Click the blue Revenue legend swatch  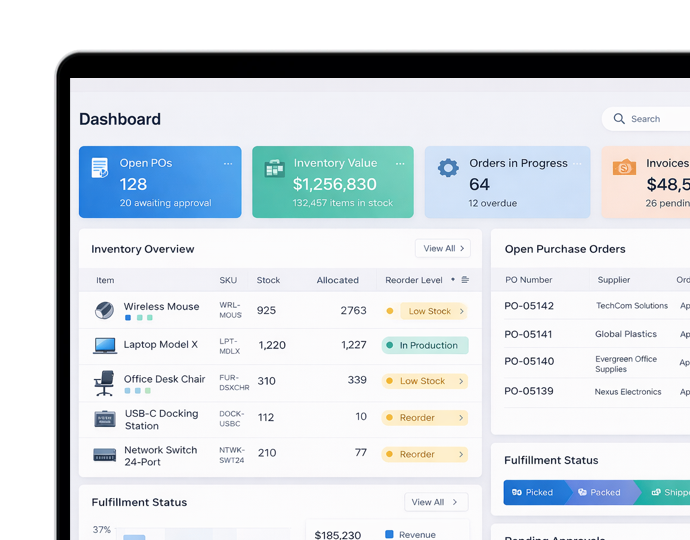[389, 534]
